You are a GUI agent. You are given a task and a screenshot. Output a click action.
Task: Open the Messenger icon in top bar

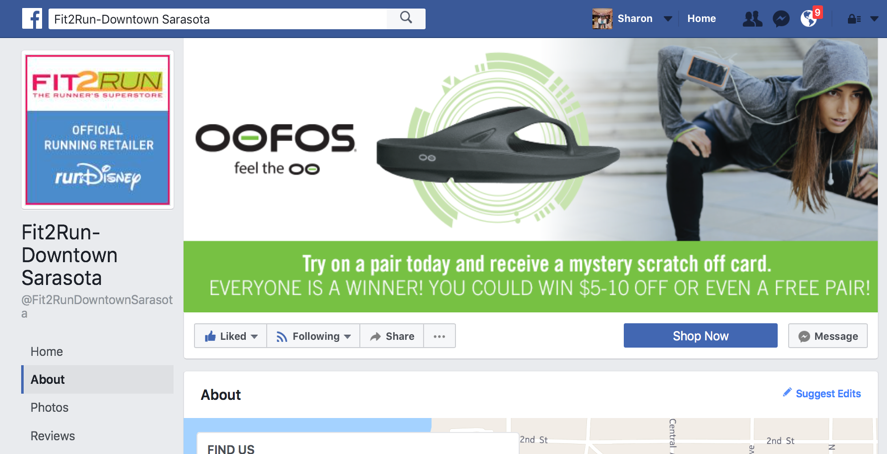pos(781,19)
